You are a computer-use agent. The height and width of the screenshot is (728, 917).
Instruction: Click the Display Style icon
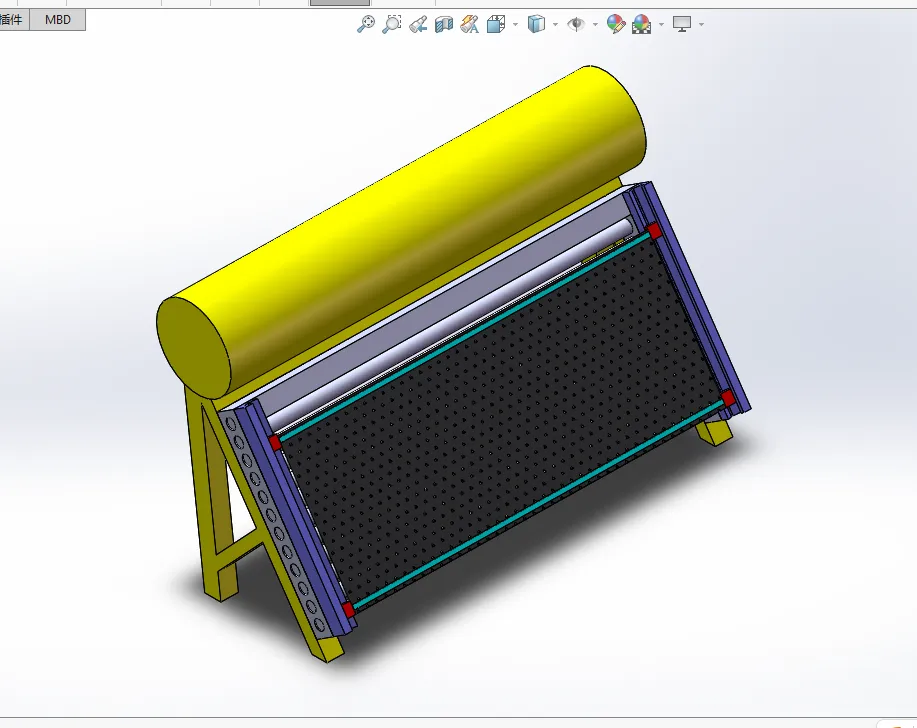coord(536,24)
